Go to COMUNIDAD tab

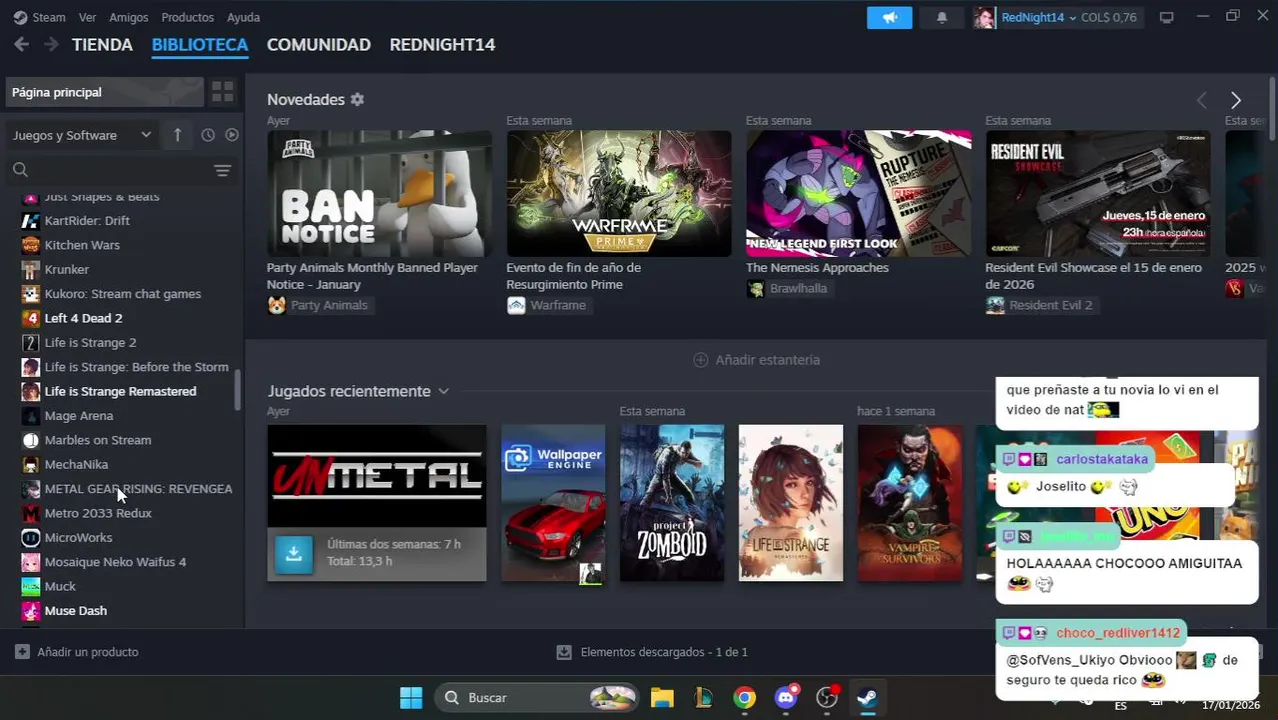319,44
